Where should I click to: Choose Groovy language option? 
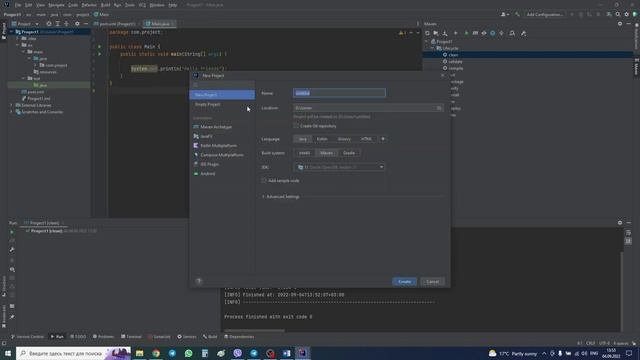tap(344, 139)
